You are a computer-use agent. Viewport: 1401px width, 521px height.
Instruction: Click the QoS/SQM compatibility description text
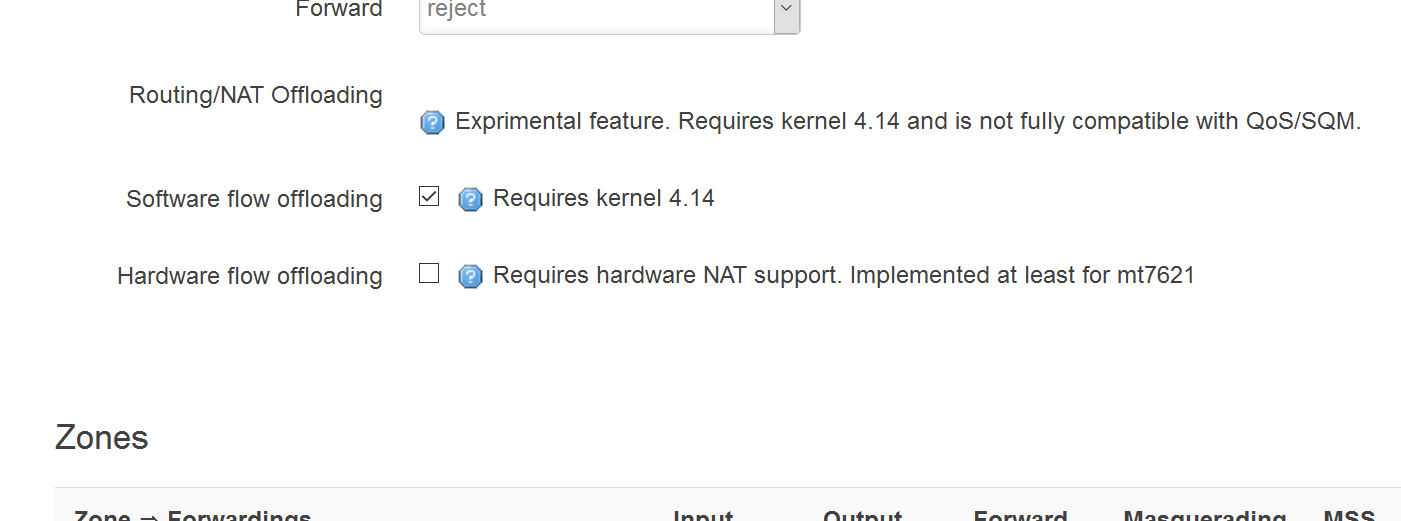pos(908,122)
